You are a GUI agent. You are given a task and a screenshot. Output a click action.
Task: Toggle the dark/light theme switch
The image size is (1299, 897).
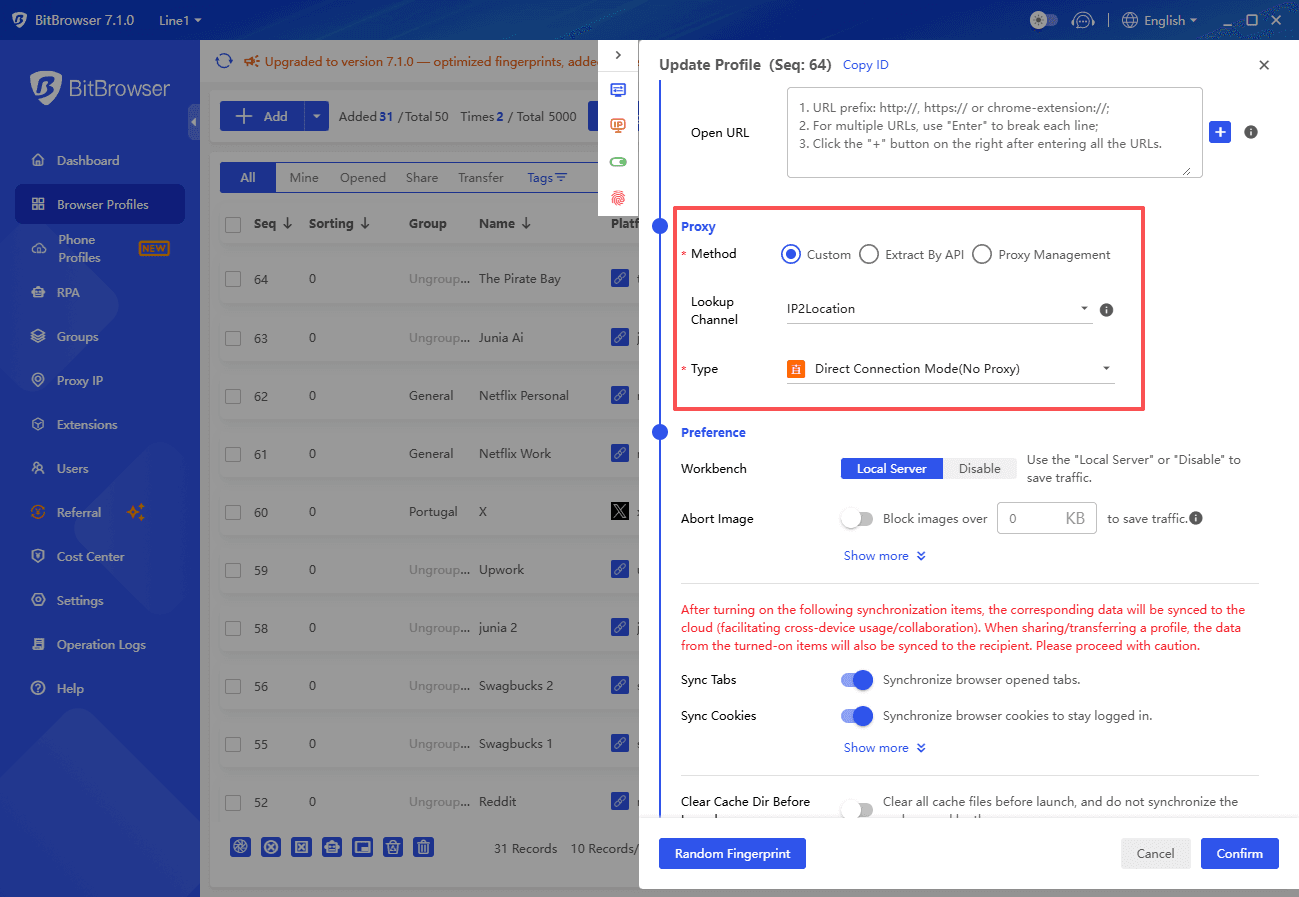(1043, 20)
